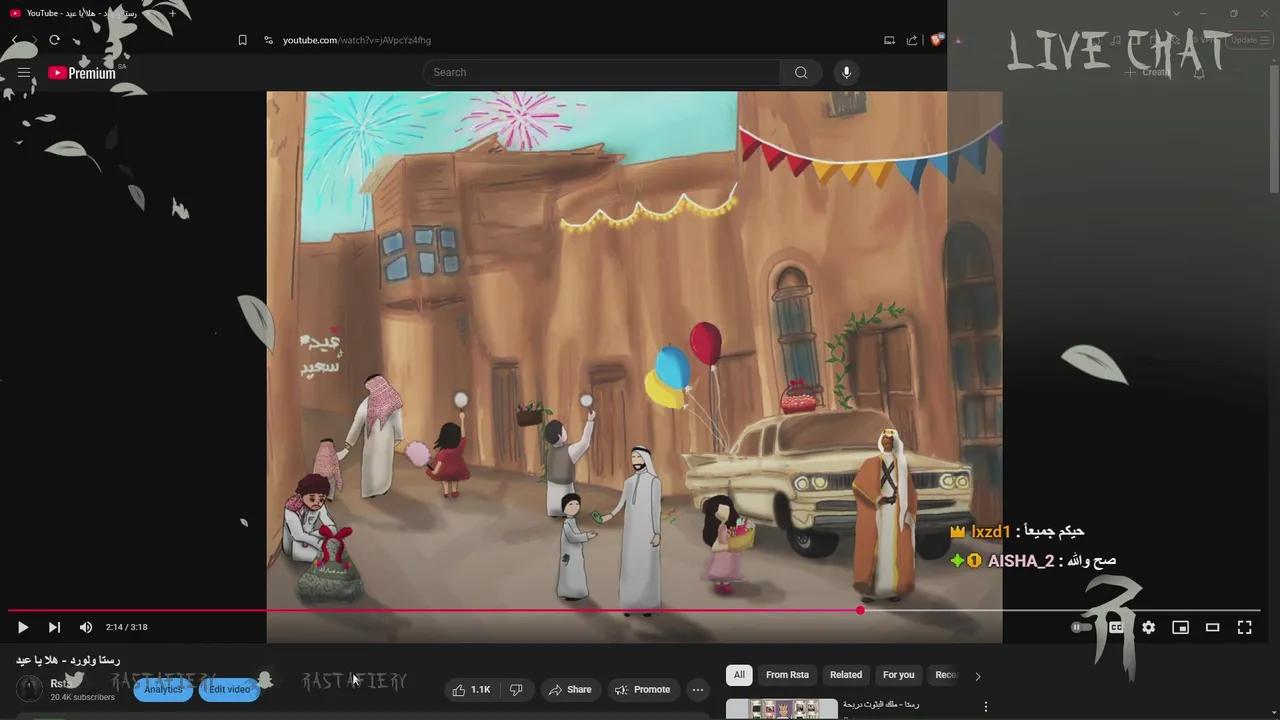Open the player settings gear
Viewport: 1280px width, 720px height.
(x=1148, y=627)
